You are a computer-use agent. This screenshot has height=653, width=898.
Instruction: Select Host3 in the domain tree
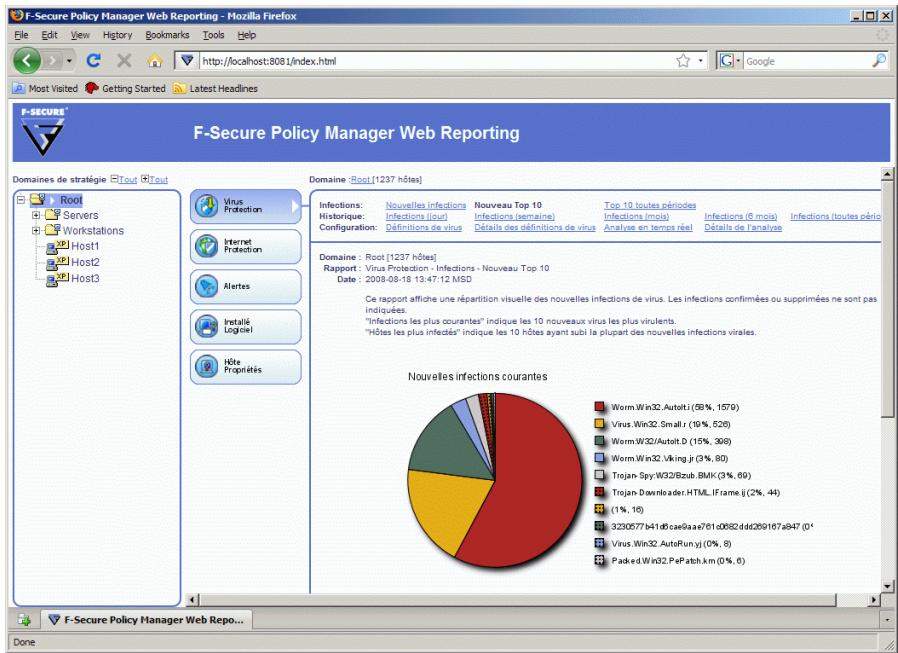85,278
